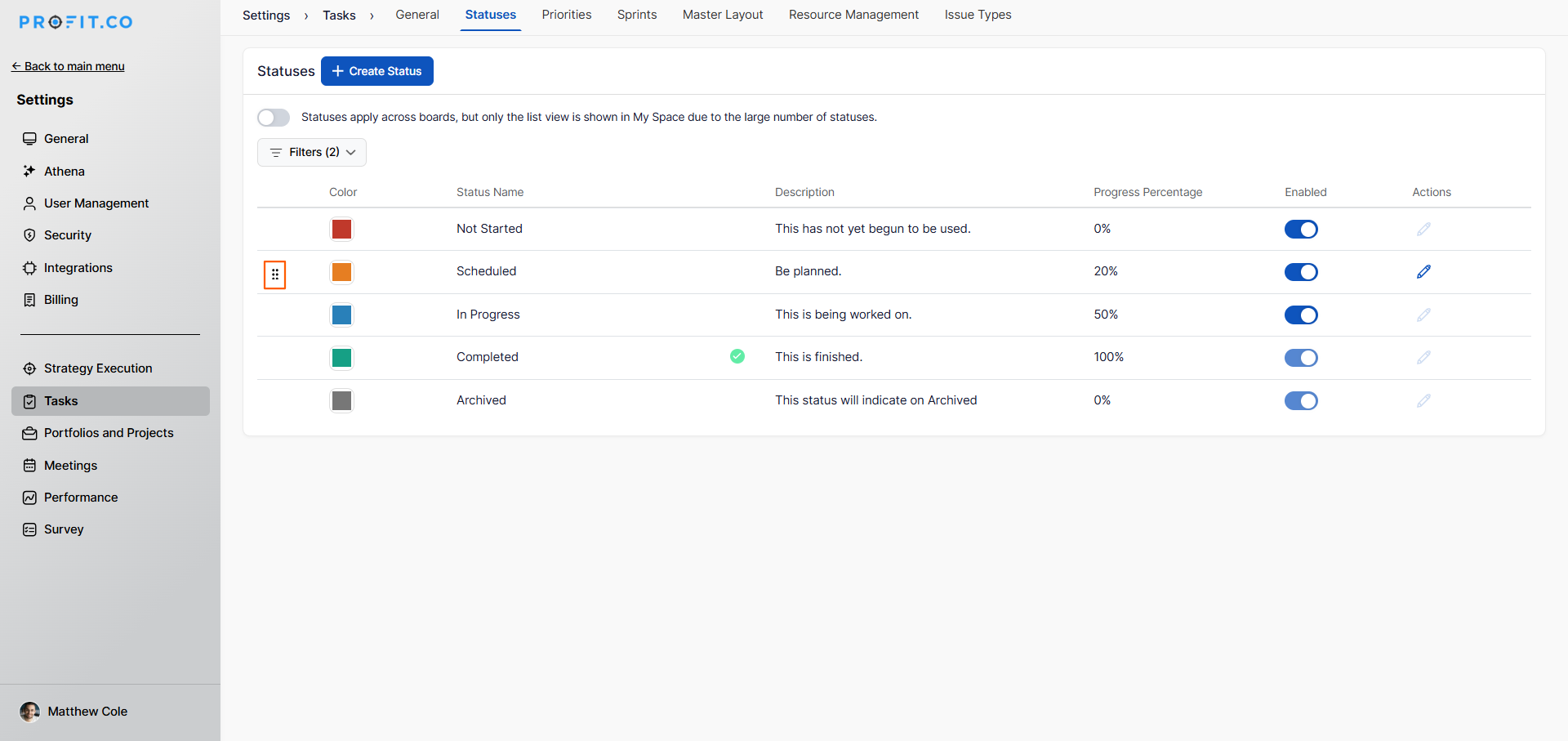The height and width of the screenshot is (741, 1568).
Task: Turn on the My Space list view toggle
Action: (274, 118)
